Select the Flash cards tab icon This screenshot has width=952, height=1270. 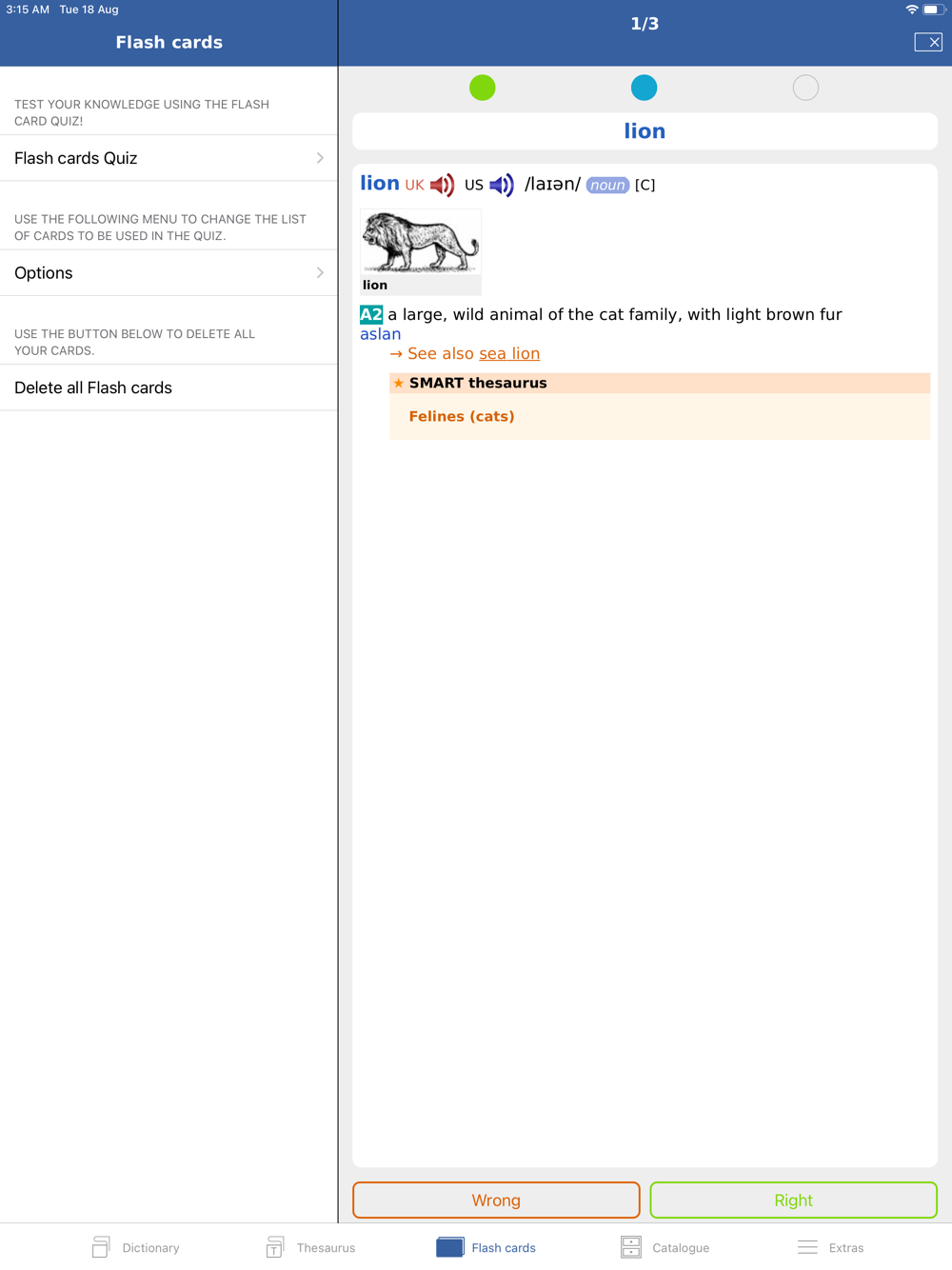(x=450, y=1247)
